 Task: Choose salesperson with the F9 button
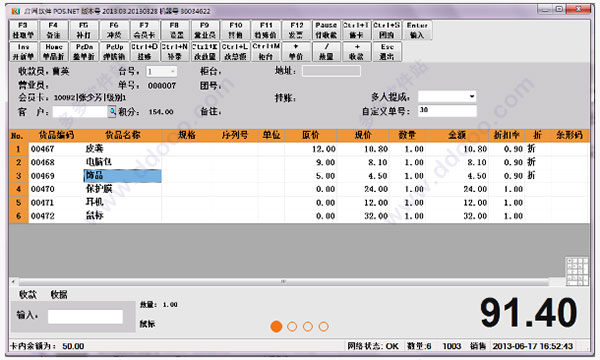pos(205,30)
